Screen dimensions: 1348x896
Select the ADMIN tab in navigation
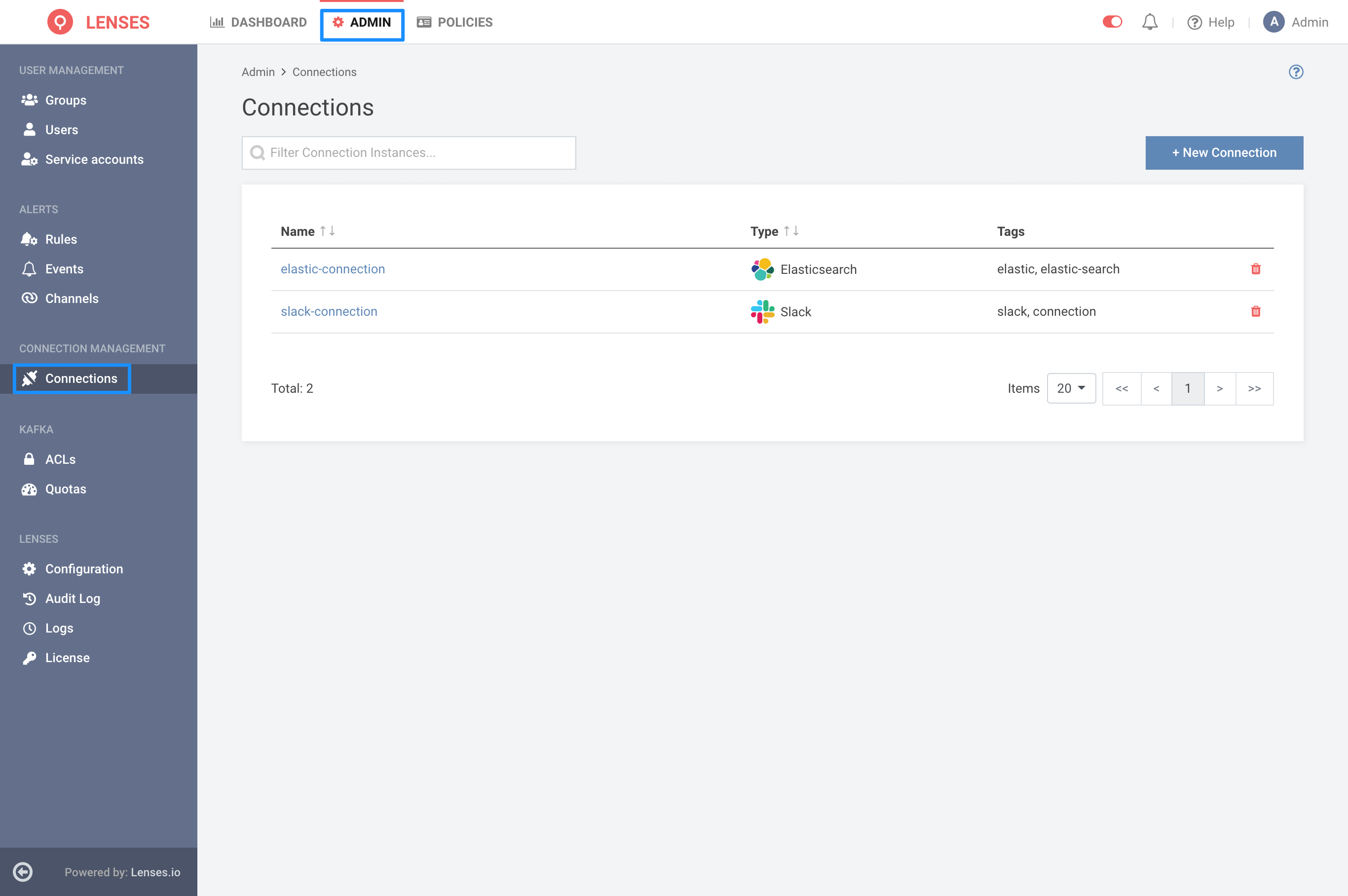pyautogui.click(x=362, y=22)
